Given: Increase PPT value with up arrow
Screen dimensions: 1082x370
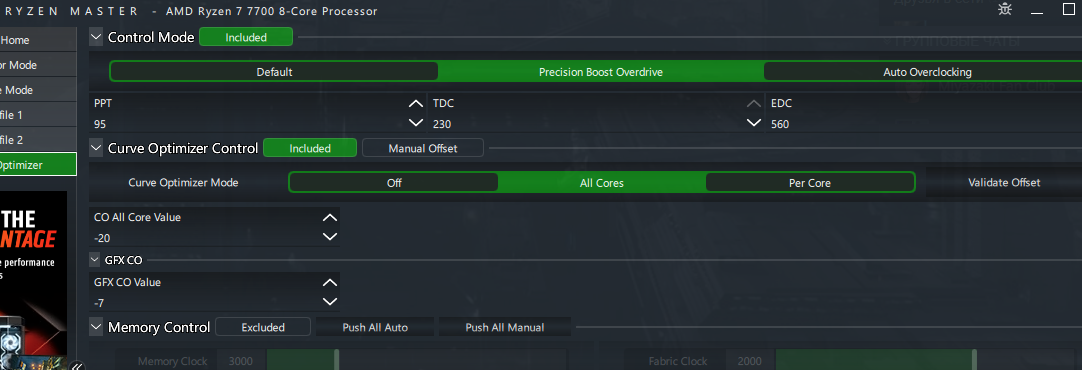Looking at the screenshot, I should (x=415, y=104).
